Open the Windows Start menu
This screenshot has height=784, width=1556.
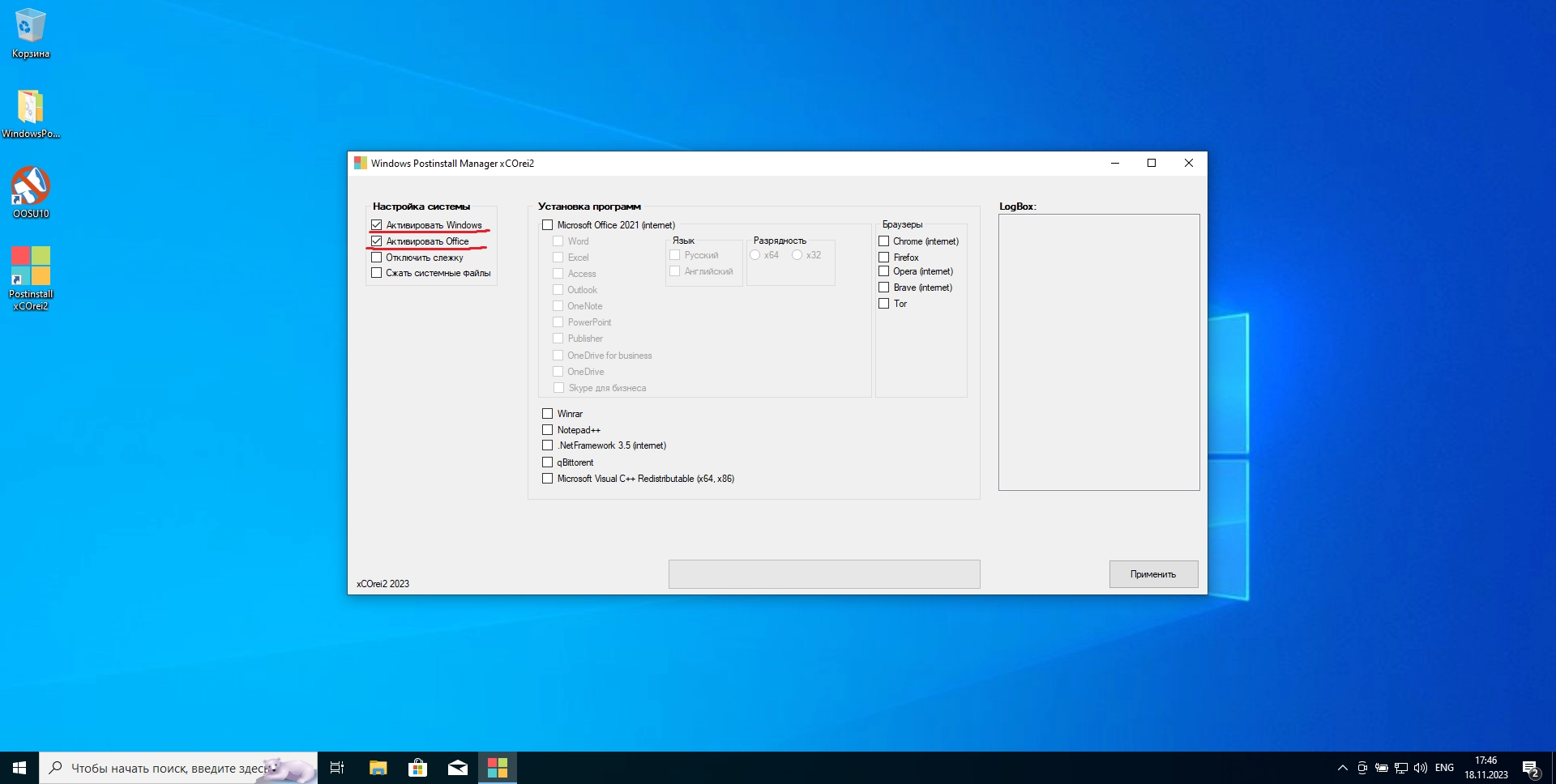click(x=19, y=768)
